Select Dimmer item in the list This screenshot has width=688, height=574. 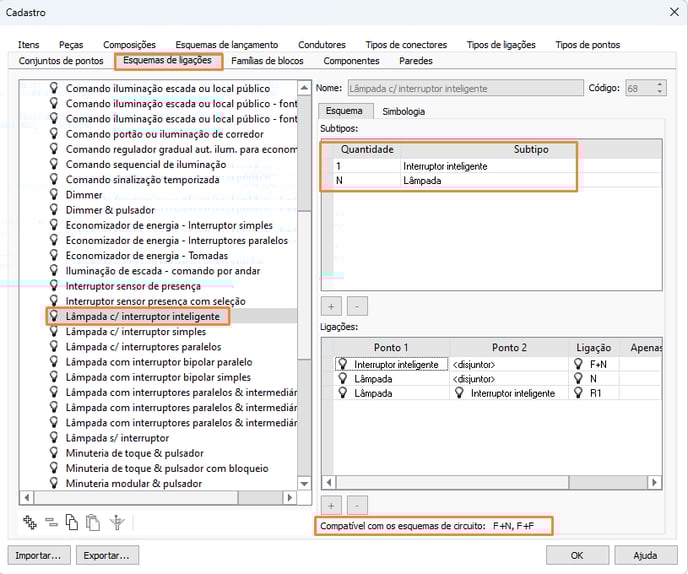tap(84, 194)
